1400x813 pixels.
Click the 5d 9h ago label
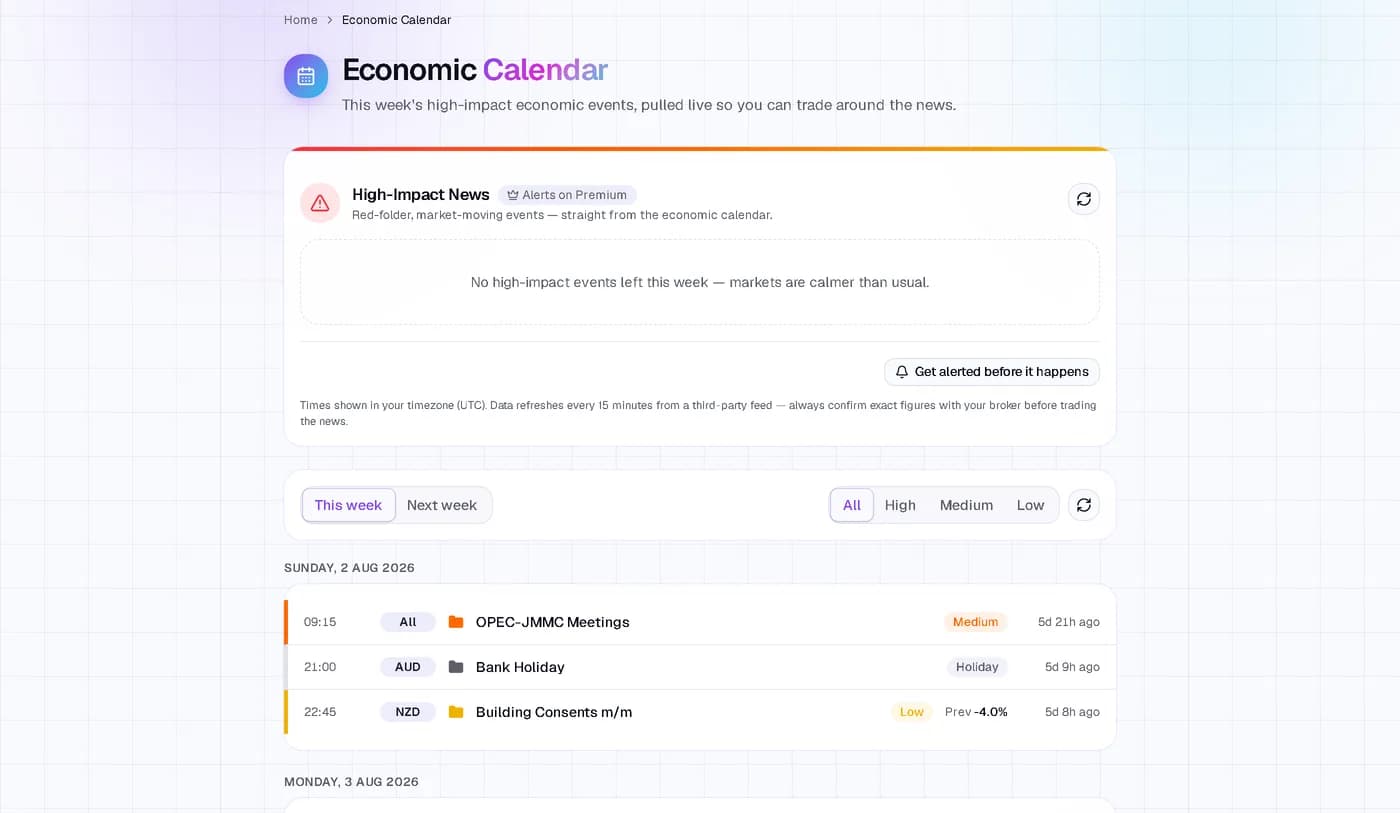(1072, 667)
